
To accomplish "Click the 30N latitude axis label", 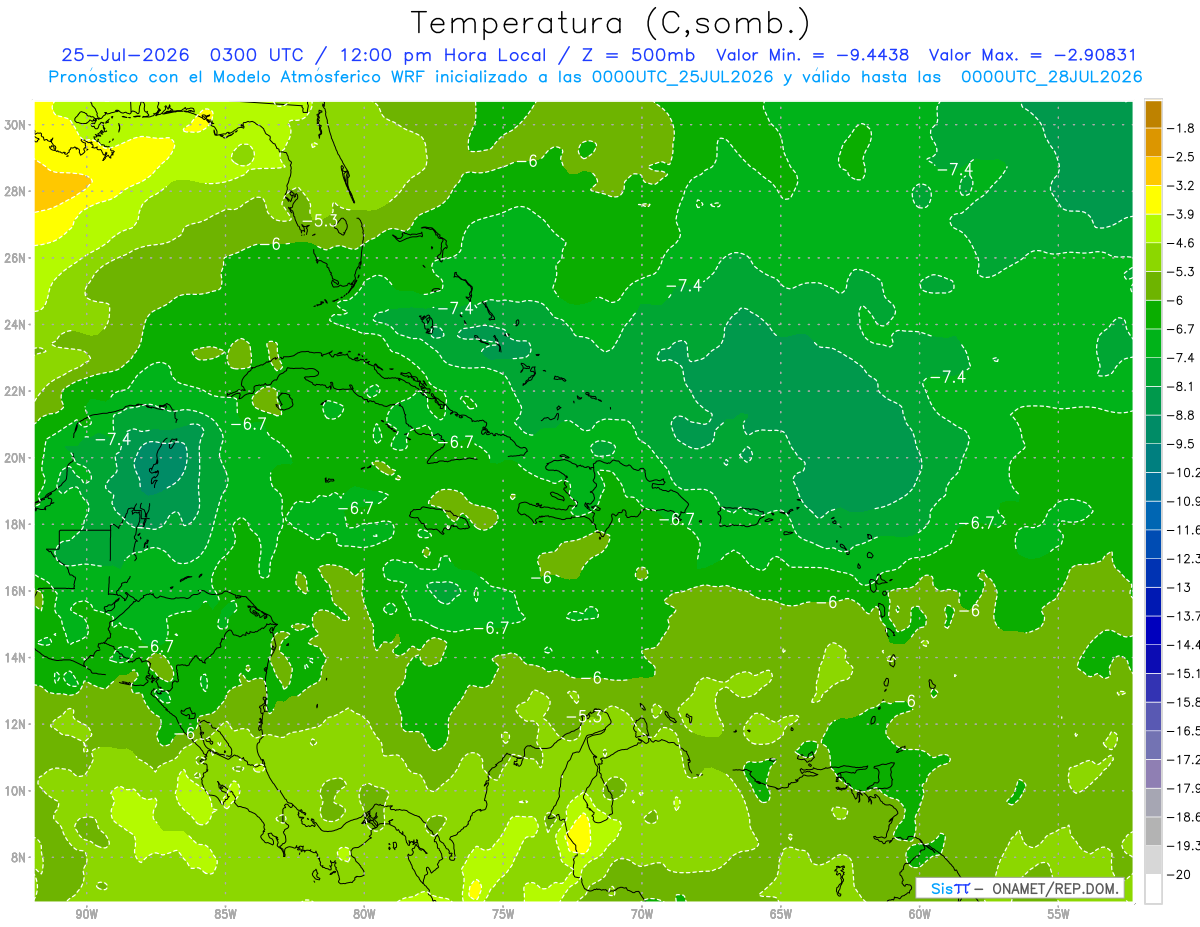I will (17, 125).
